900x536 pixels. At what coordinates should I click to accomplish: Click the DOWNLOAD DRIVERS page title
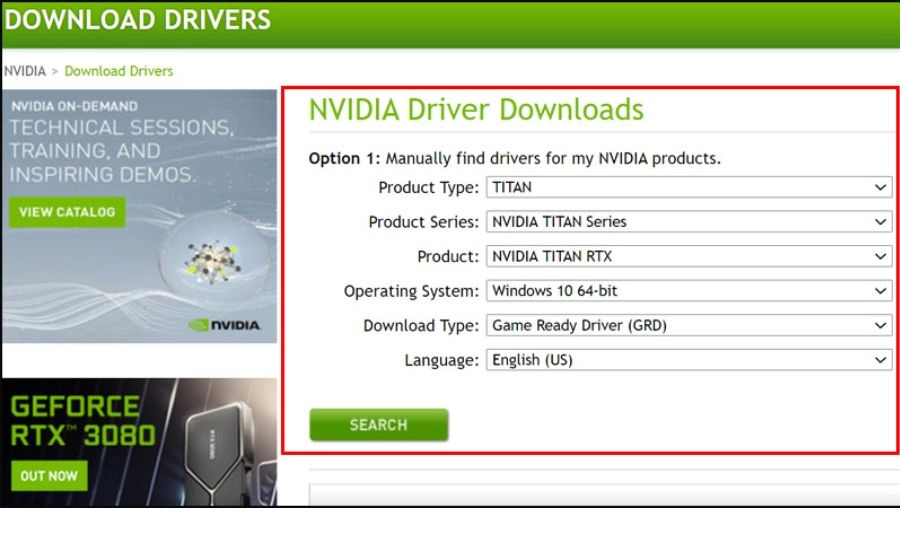[x=138, y=20]
